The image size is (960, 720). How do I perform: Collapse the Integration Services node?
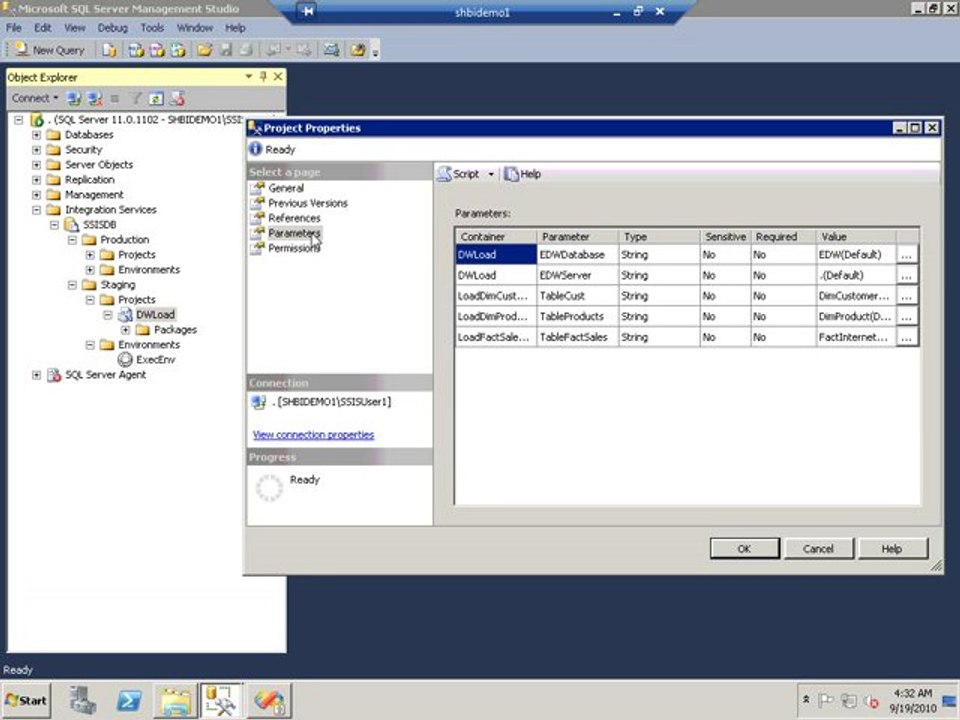tap(37, 210)
